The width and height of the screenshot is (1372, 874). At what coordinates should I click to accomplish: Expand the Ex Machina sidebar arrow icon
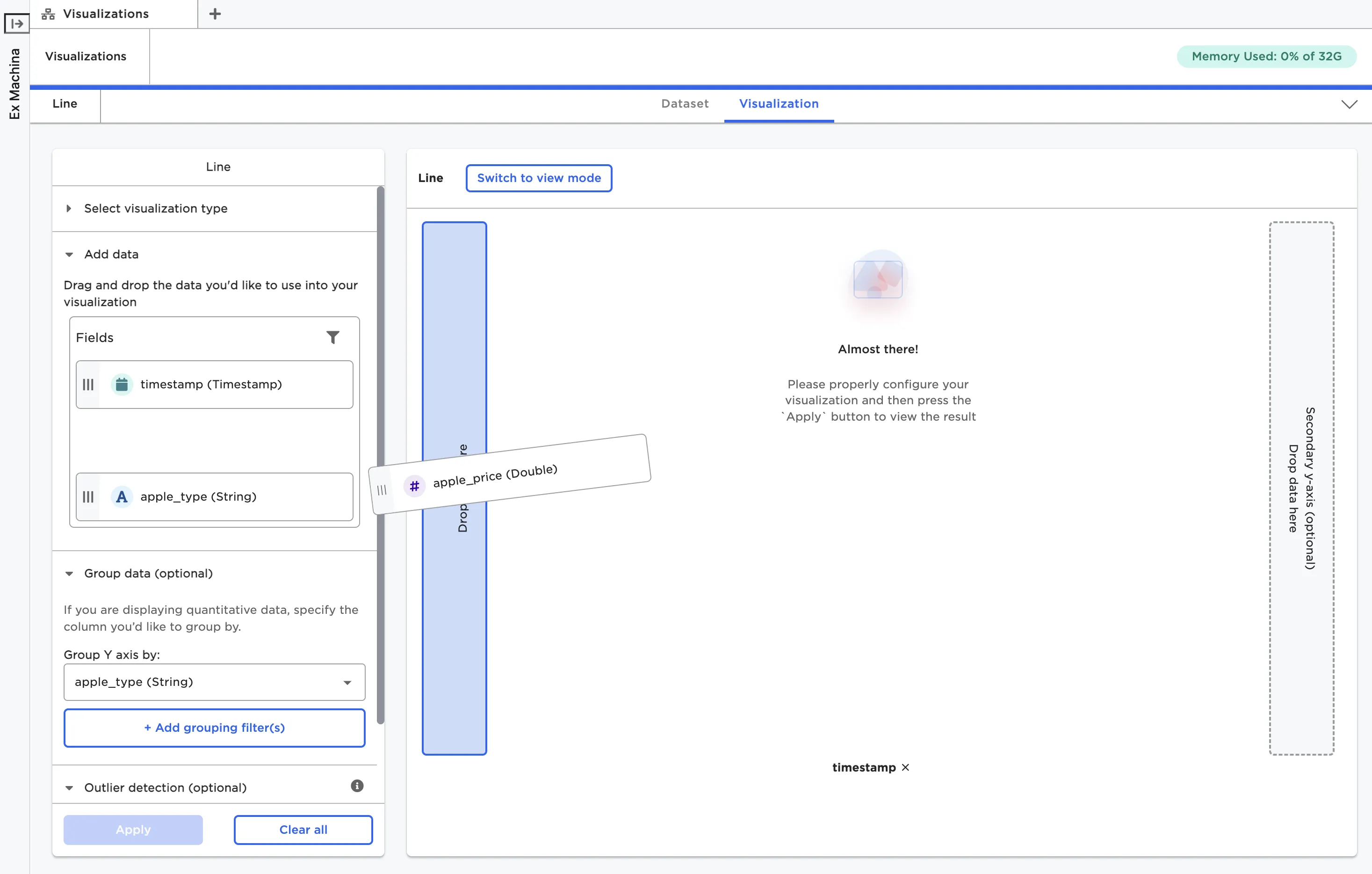[16, 23]
